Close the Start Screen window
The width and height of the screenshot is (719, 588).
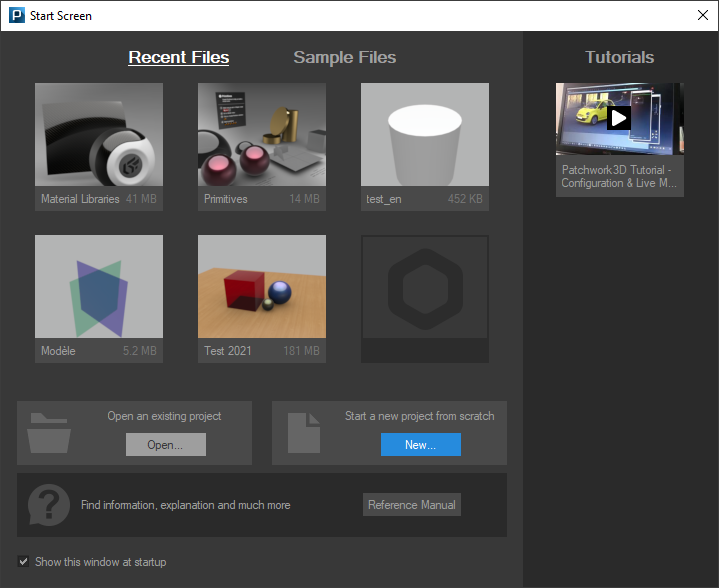click(702, 15)
